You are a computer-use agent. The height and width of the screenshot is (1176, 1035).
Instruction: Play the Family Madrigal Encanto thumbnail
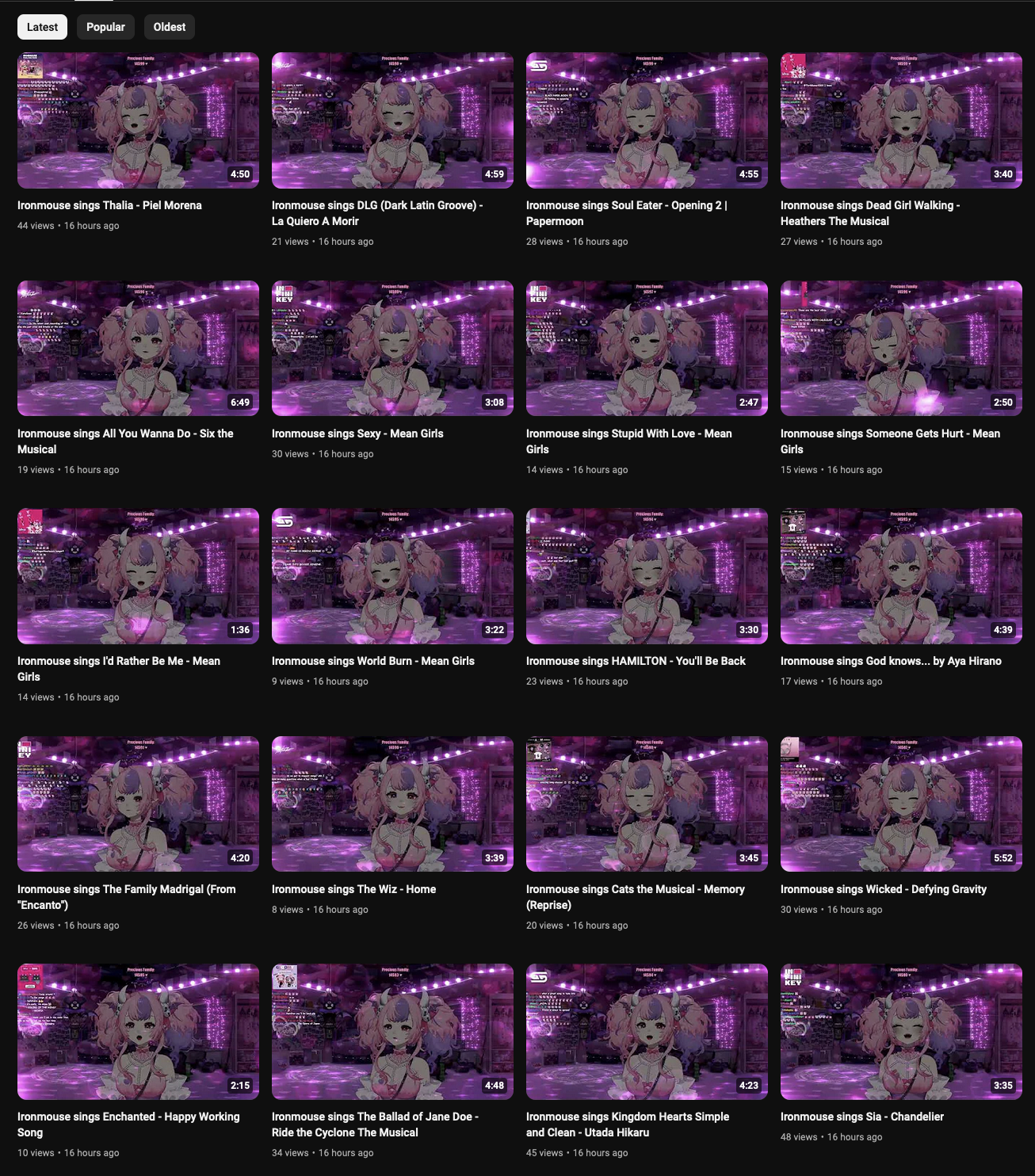pos(138,804)
